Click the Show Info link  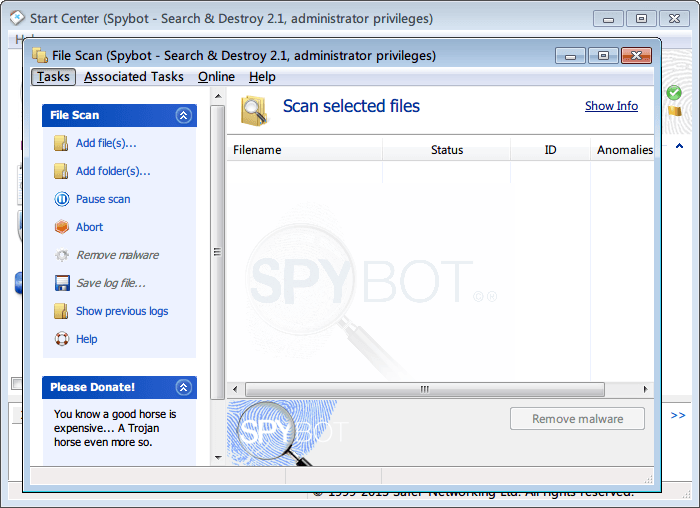click(611, 106)
